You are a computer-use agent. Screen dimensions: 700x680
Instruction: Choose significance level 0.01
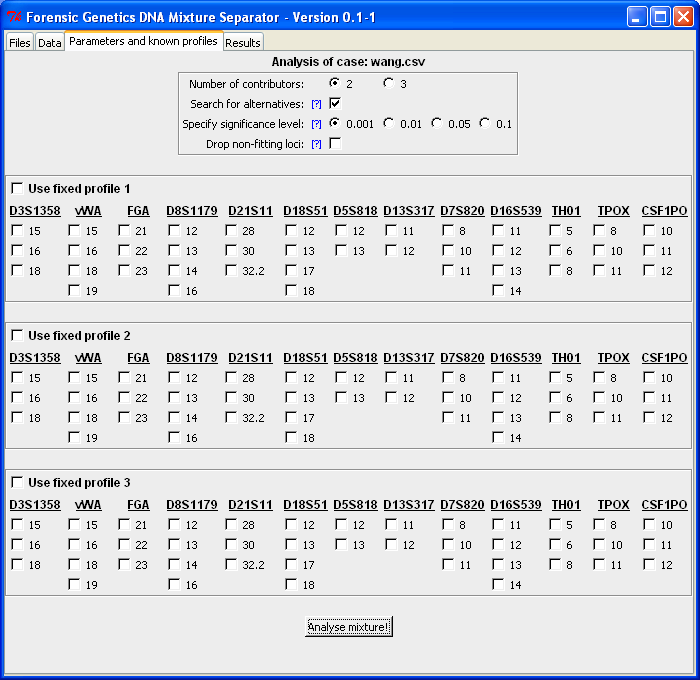tap(388, 123)
